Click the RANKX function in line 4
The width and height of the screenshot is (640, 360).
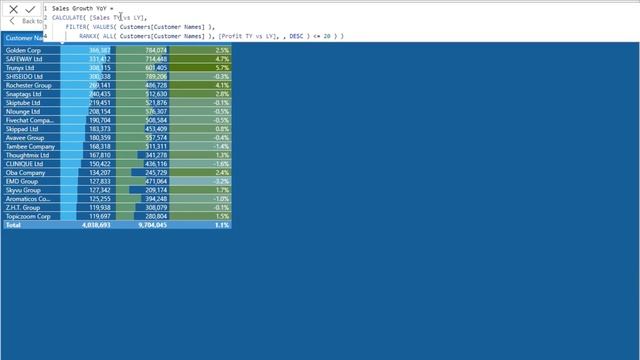pyautogui.click(x=88, y=36)
